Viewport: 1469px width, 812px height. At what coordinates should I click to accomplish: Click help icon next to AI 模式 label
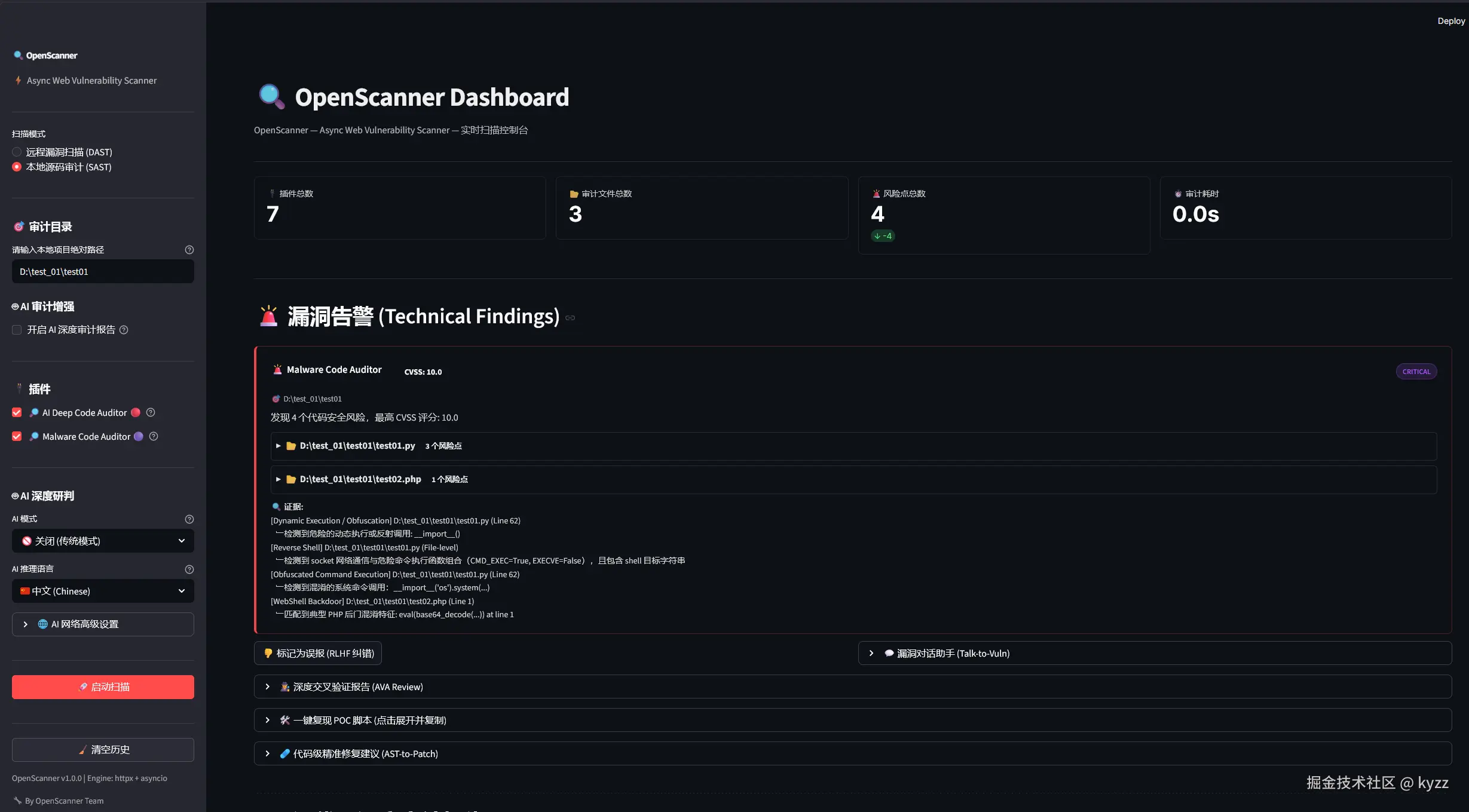coord(189,519)
